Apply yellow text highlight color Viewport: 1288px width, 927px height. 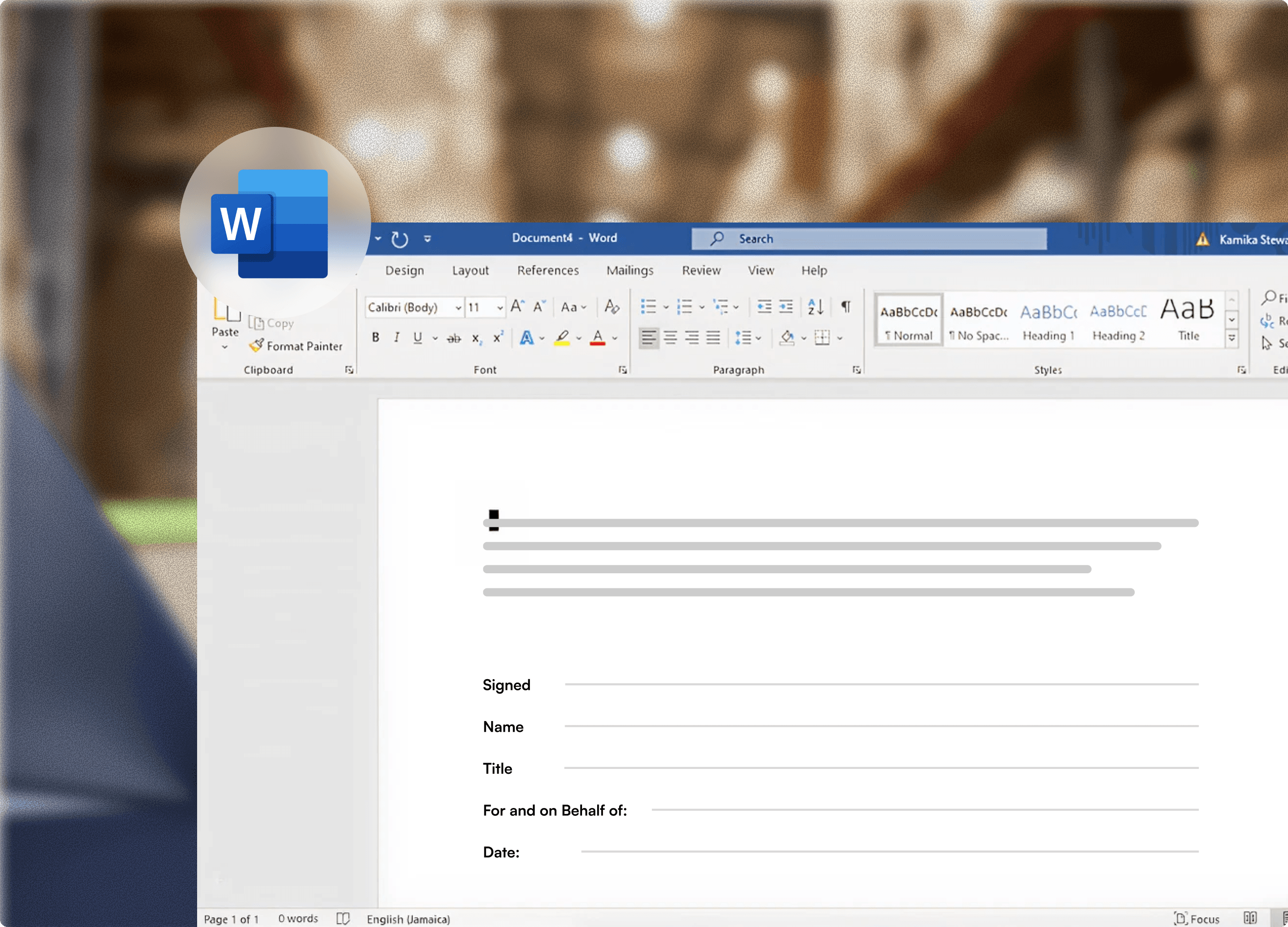coord(562,338)
